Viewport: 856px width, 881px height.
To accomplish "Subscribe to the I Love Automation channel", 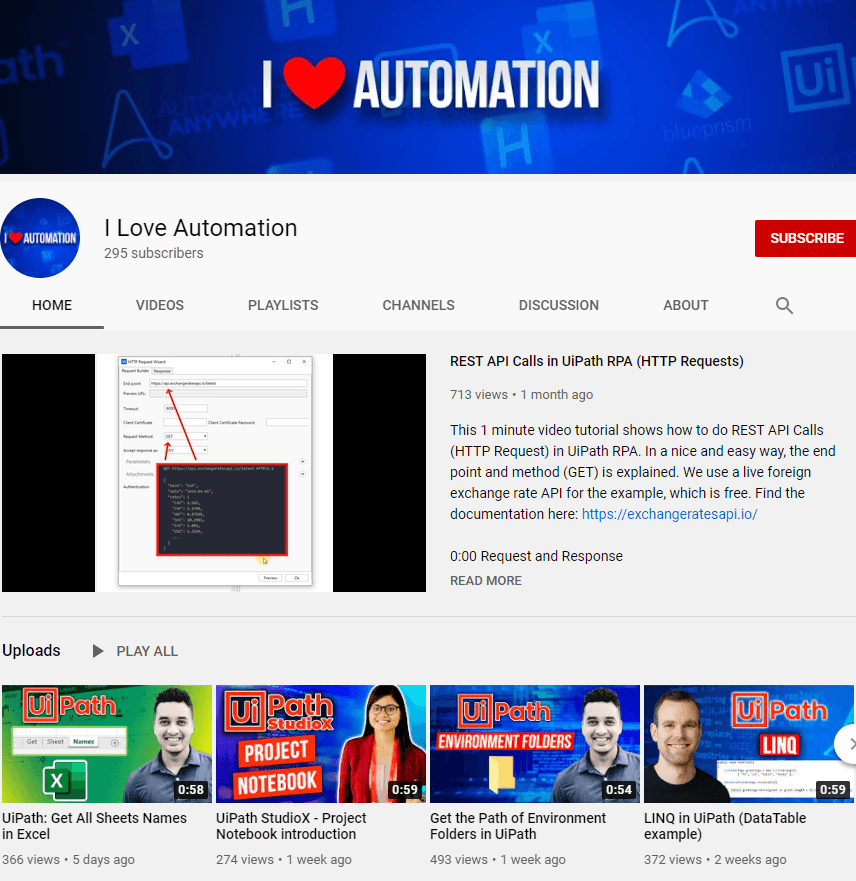I will pyautogui.click(x=805, y=238).
